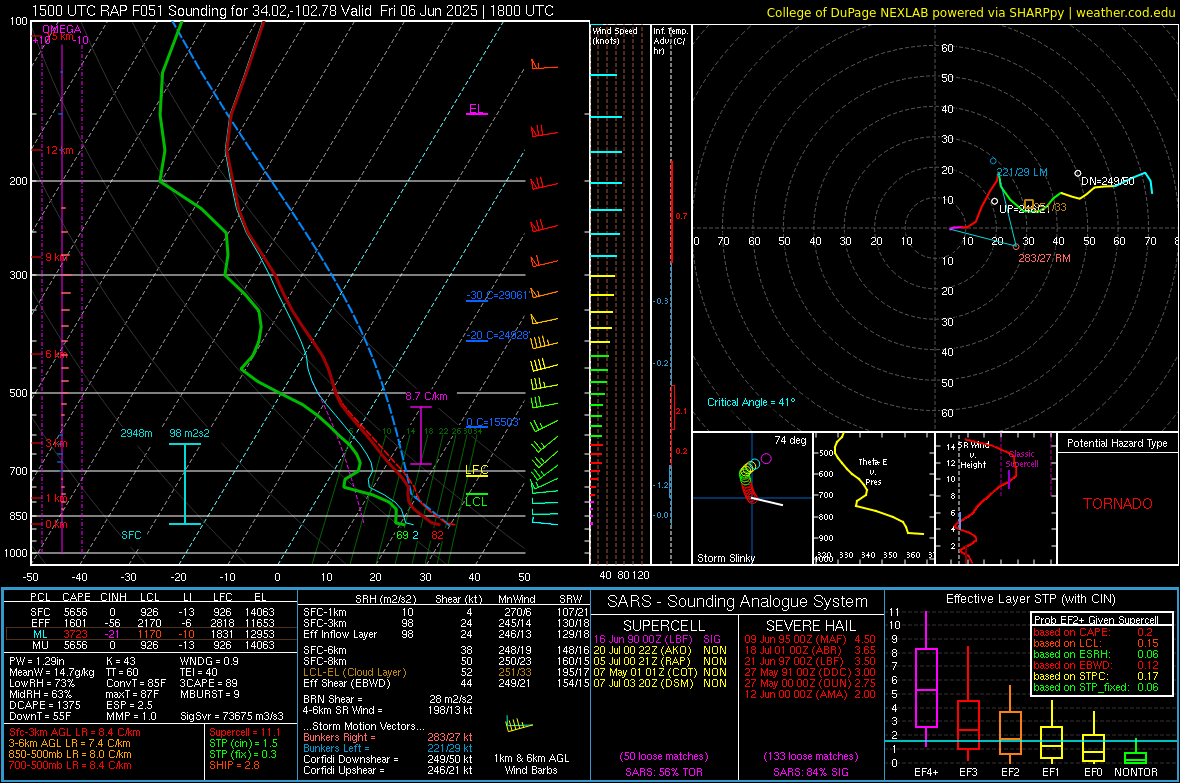The image size is (1180, 783).
Task: Click the DCAPE = 1375 value
Action: [x=44, y=705]
